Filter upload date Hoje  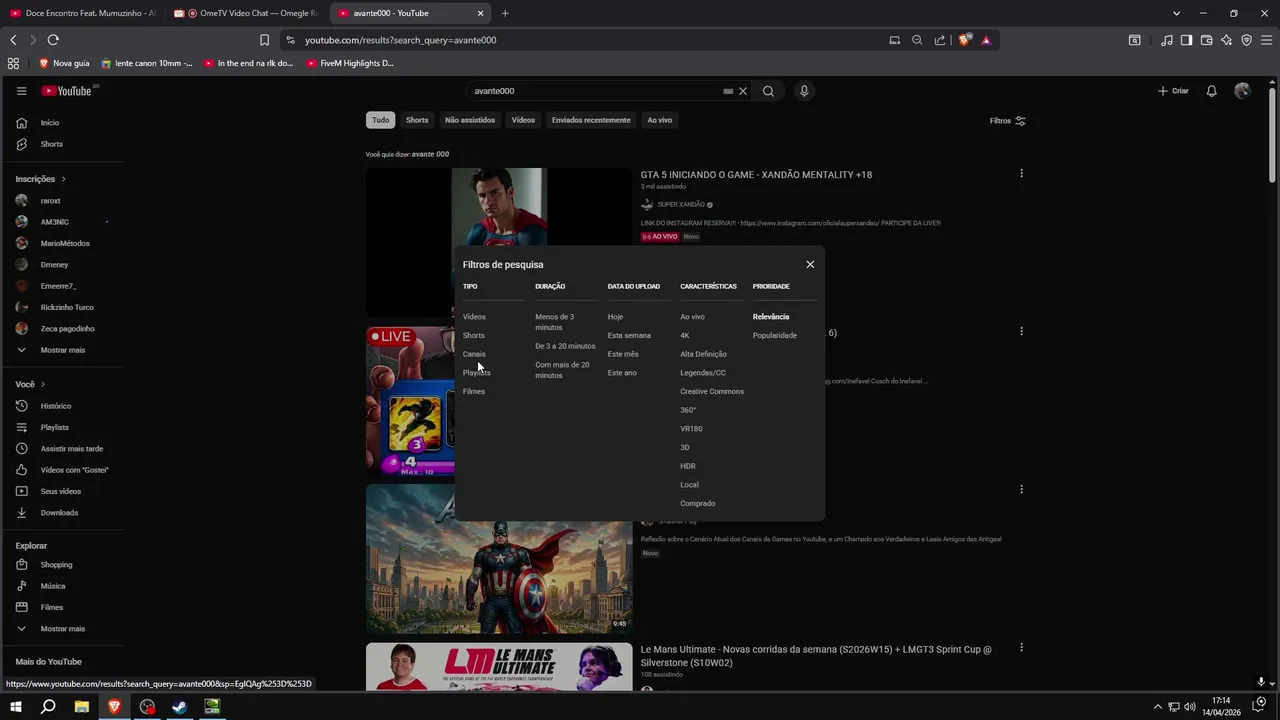(x=615, y=317)
